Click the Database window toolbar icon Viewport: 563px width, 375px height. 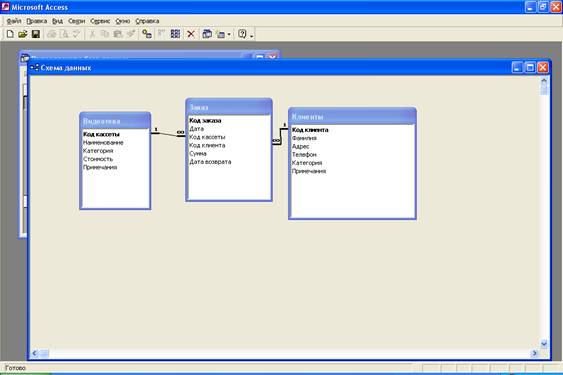(x=207, y=34)
